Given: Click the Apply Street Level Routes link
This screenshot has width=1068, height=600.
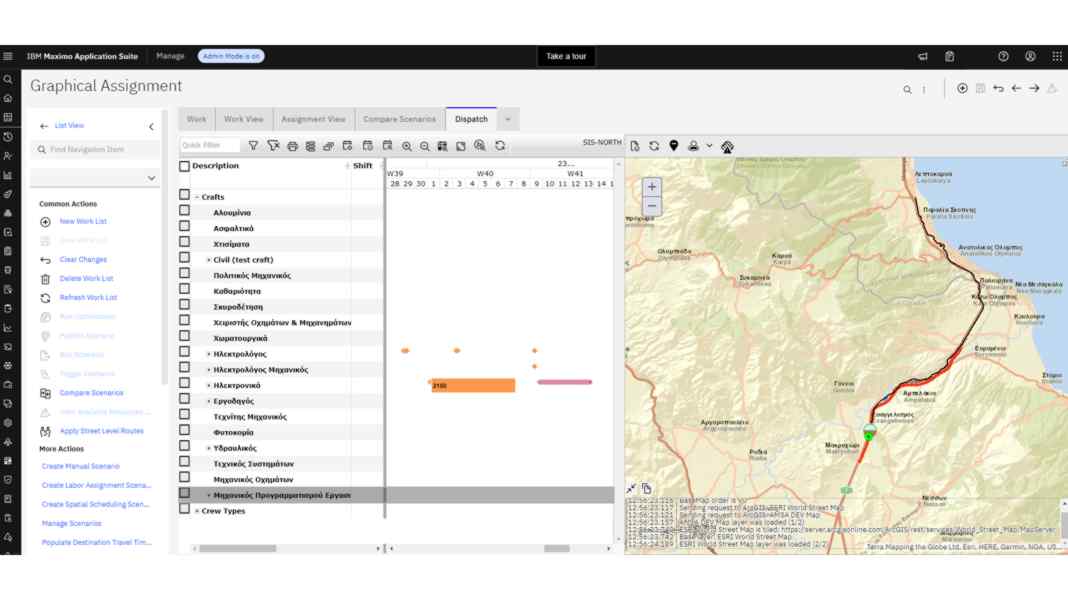Looking at the screenshot, I should [x=101, y=431].
